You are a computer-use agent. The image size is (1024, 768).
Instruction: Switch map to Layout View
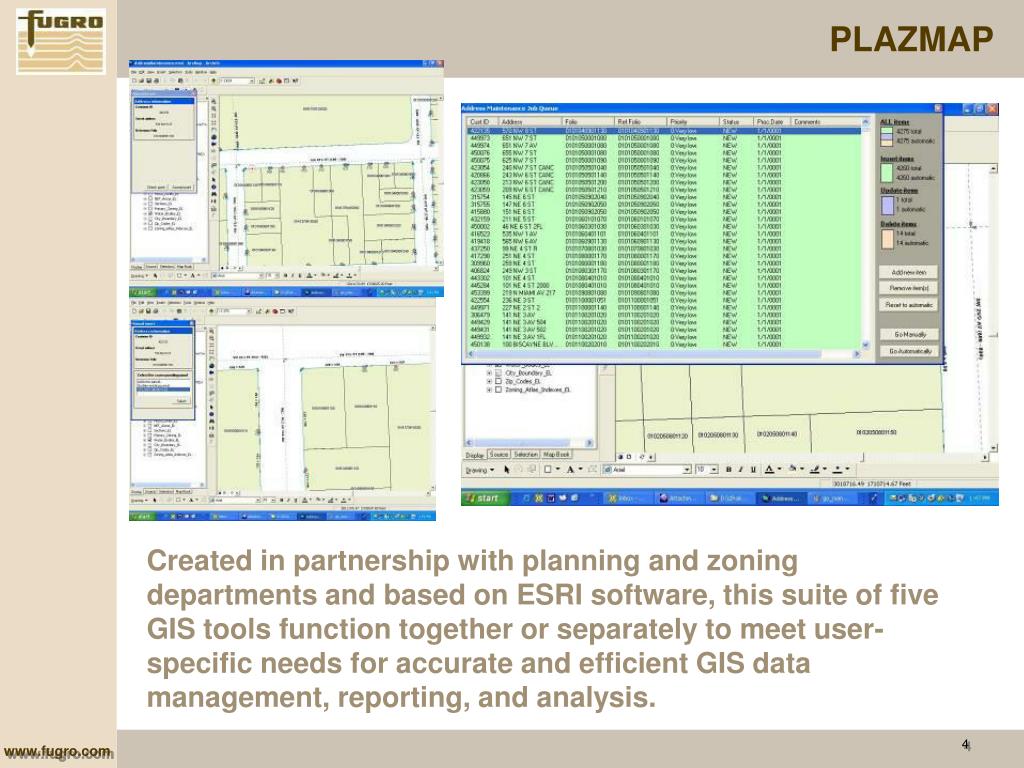[x=630, y=457]
